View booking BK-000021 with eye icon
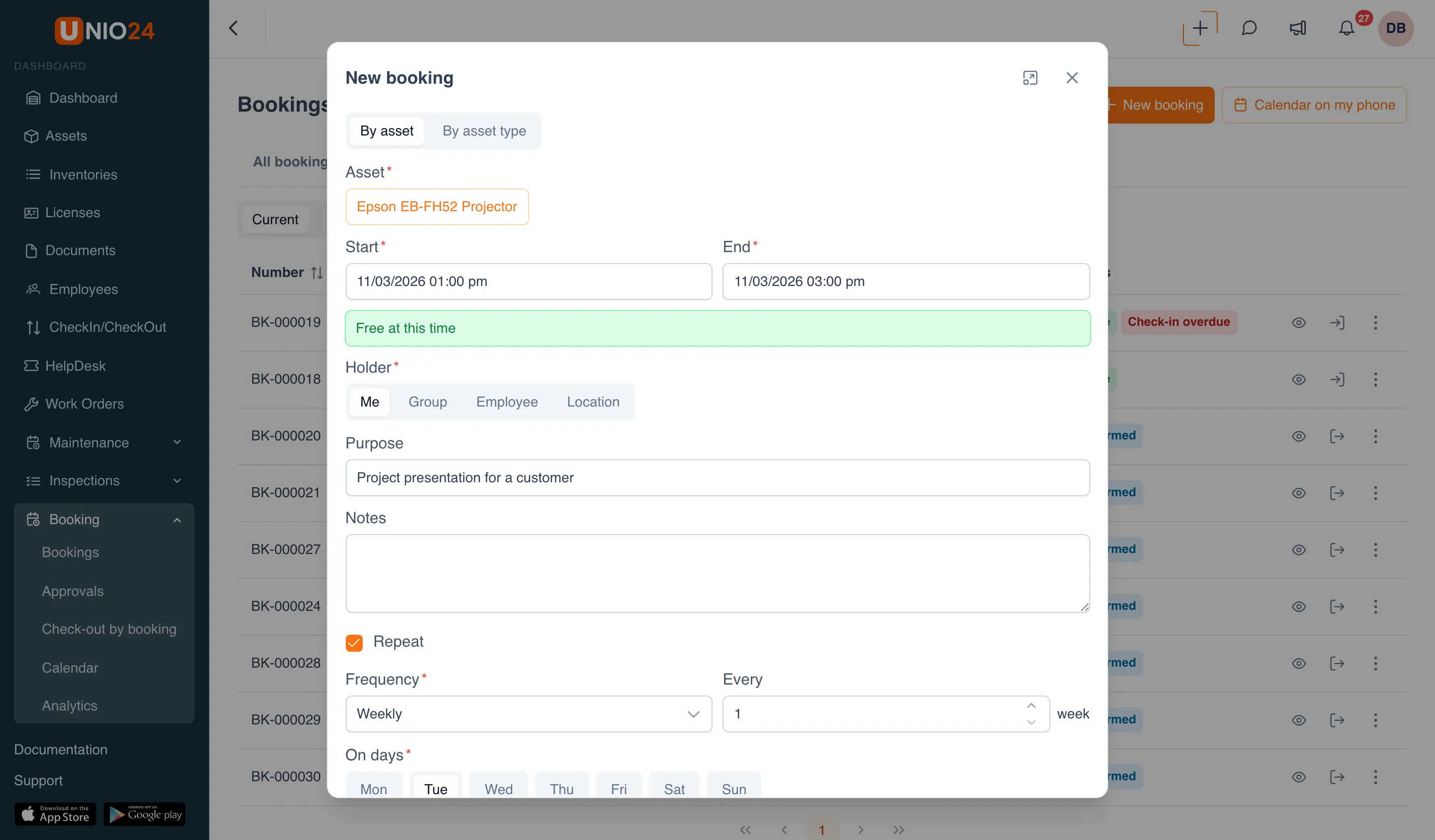The height and width of the screenshot is (840, 1435). (x=1298, y=493)
